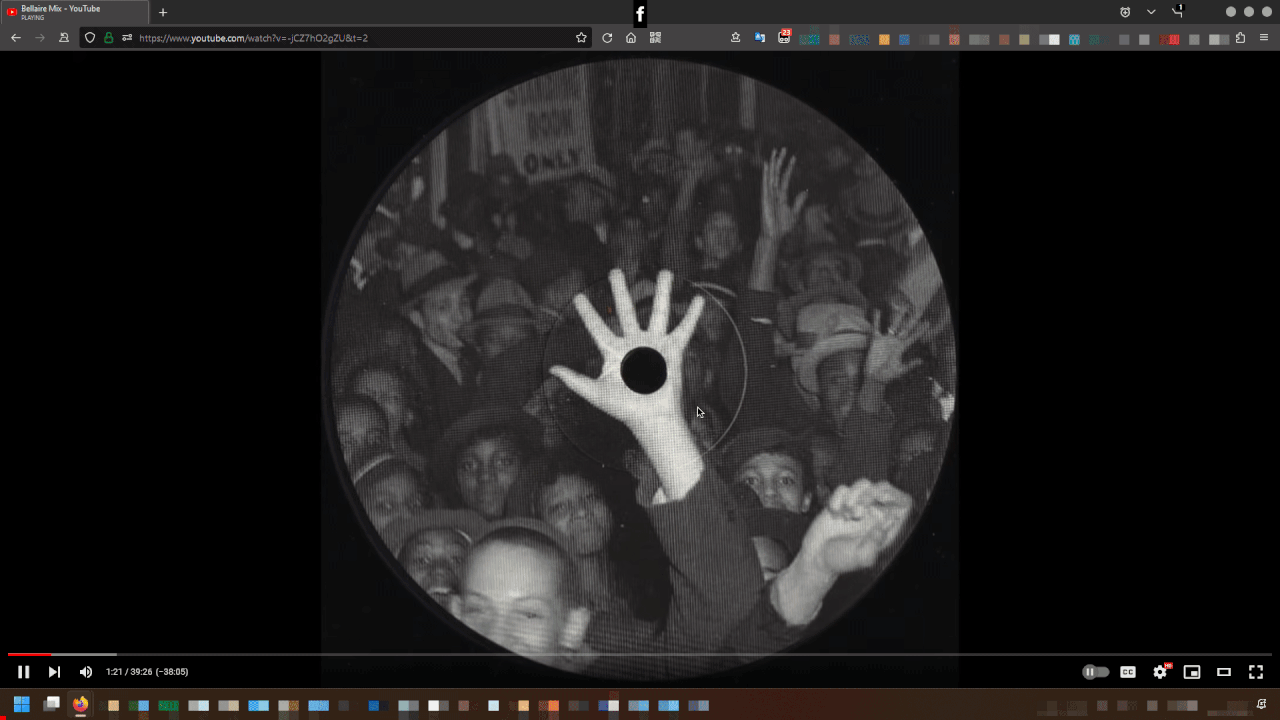Open the QR code generator icon
Viewport: 1280px width, 720px height.
coord(655,38)
